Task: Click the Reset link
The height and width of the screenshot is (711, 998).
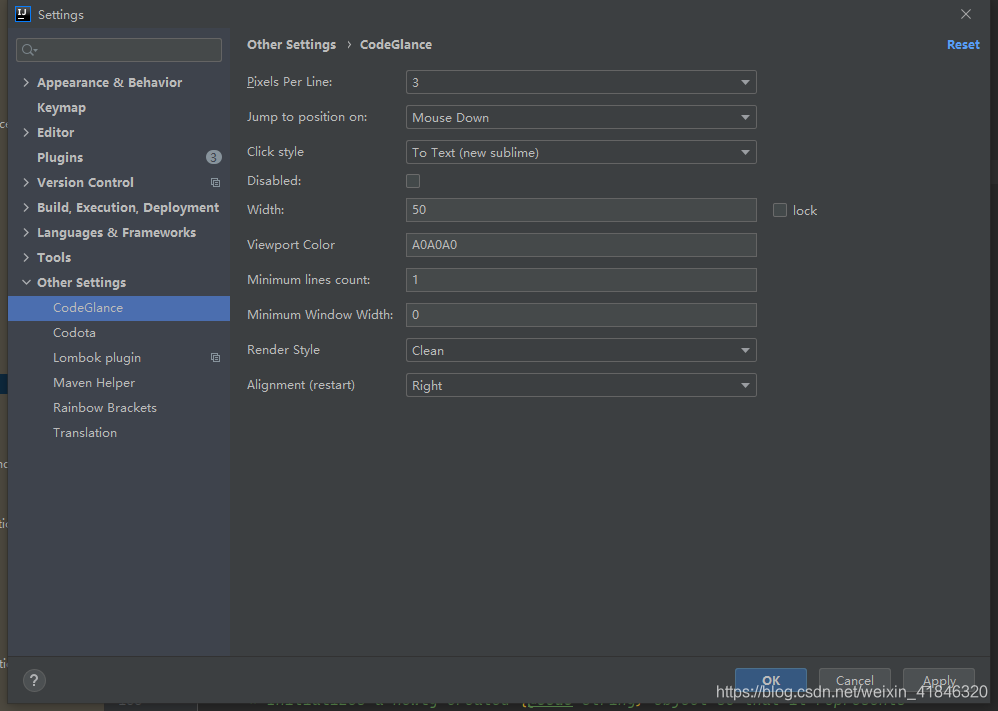Action: click(963, 45)
